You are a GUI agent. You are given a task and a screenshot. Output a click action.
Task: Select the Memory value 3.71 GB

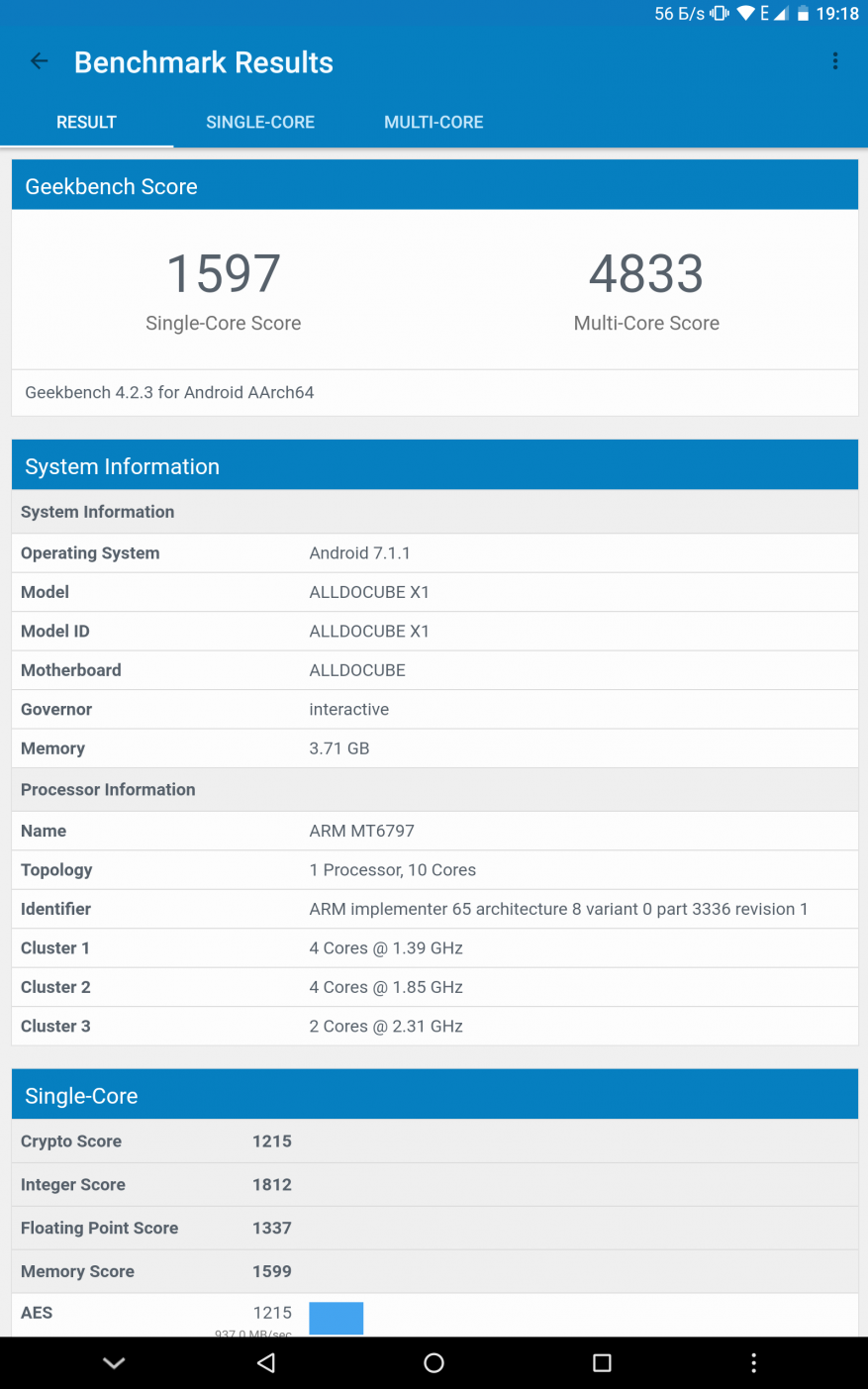coord(339,748)
